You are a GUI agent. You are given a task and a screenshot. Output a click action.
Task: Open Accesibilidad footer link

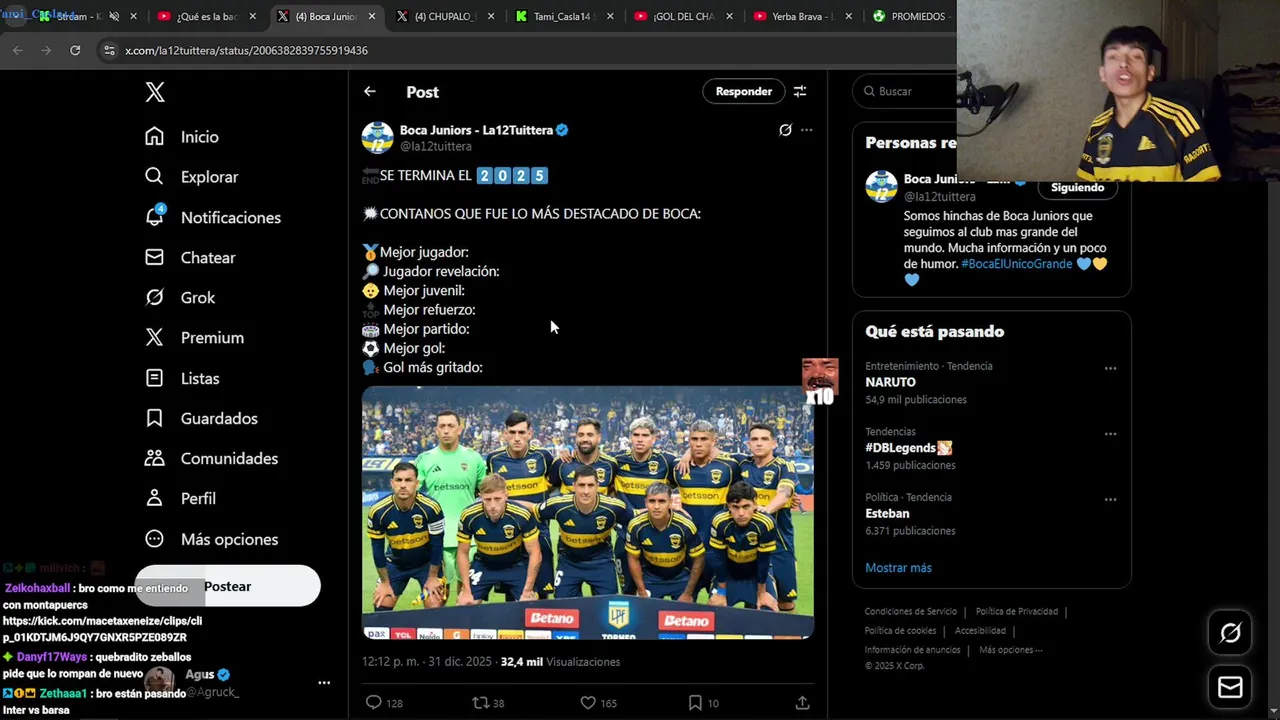[x=980, y=631]
